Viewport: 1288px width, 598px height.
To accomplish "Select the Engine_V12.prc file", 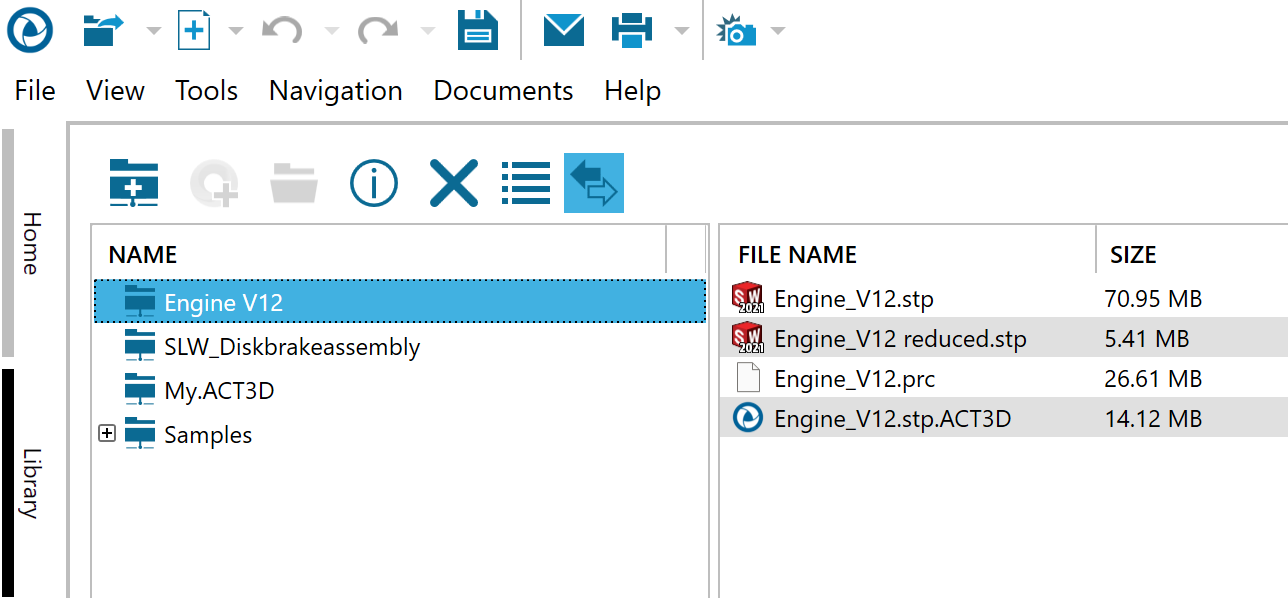I will click(854, 379).
